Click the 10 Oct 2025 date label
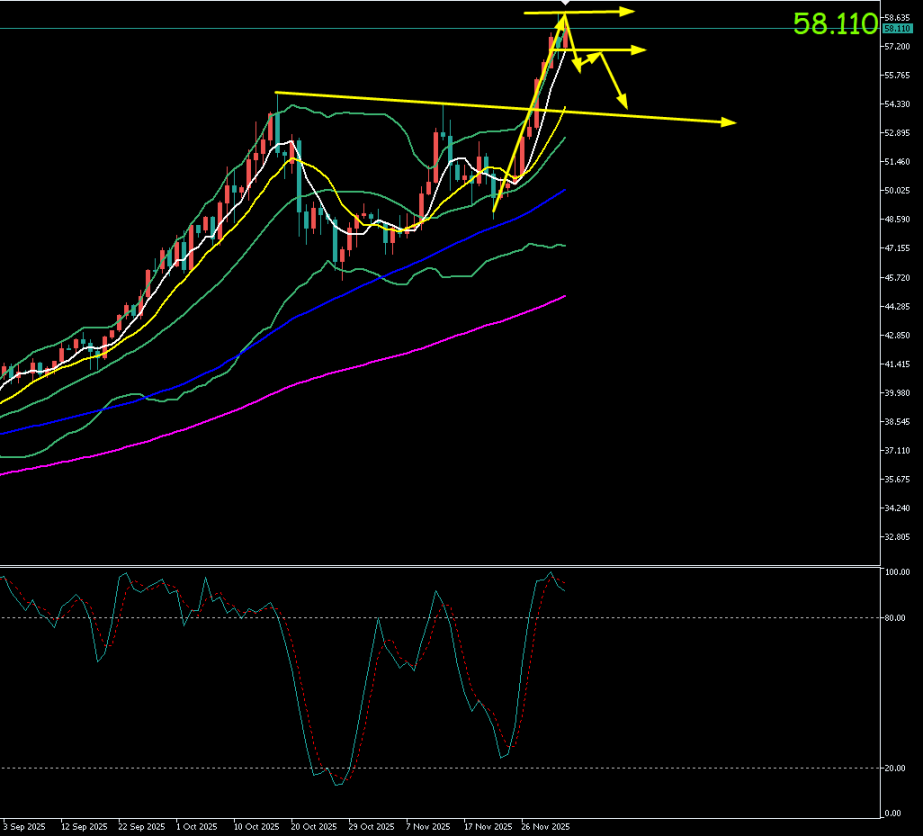Image resolution: width=923 pixels, height=836 pixels. click(256, 827)
